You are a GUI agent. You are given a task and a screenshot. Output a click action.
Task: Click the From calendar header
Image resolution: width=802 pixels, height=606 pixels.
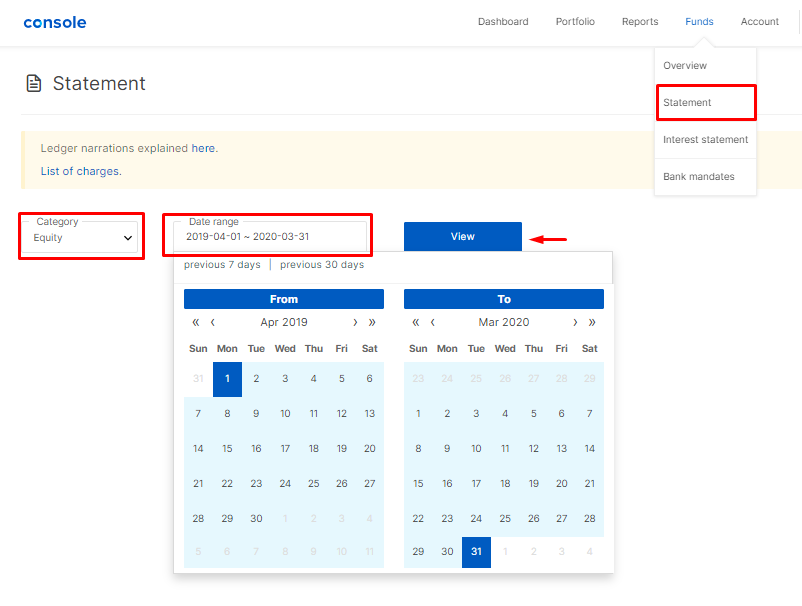284,299
